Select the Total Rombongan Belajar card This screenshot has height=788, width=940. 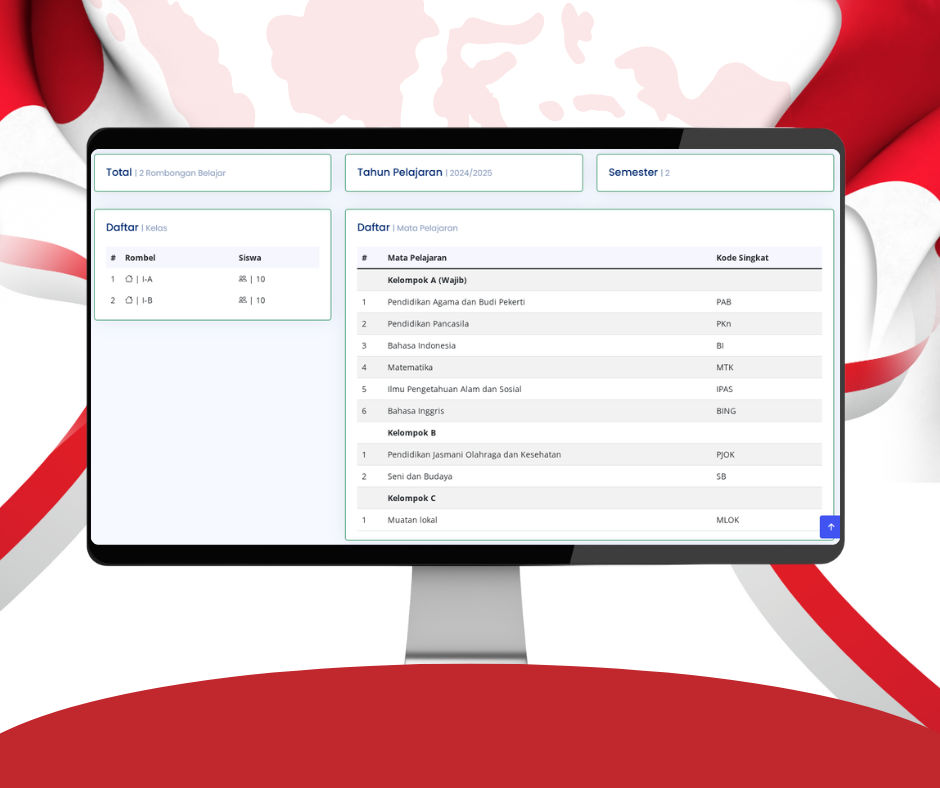pos(212,173)
